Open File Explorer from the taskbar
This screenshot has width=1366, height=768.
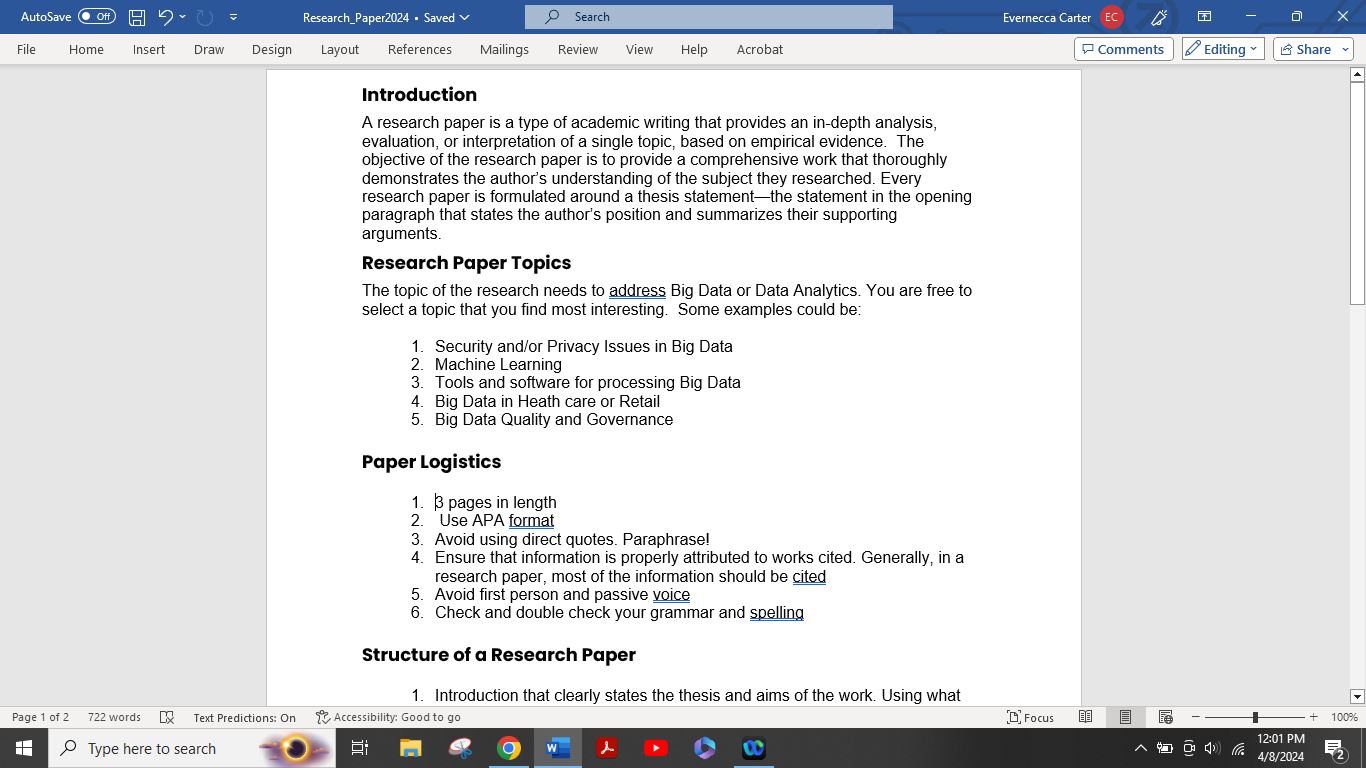pyautogui.click(x=410, y=748)
